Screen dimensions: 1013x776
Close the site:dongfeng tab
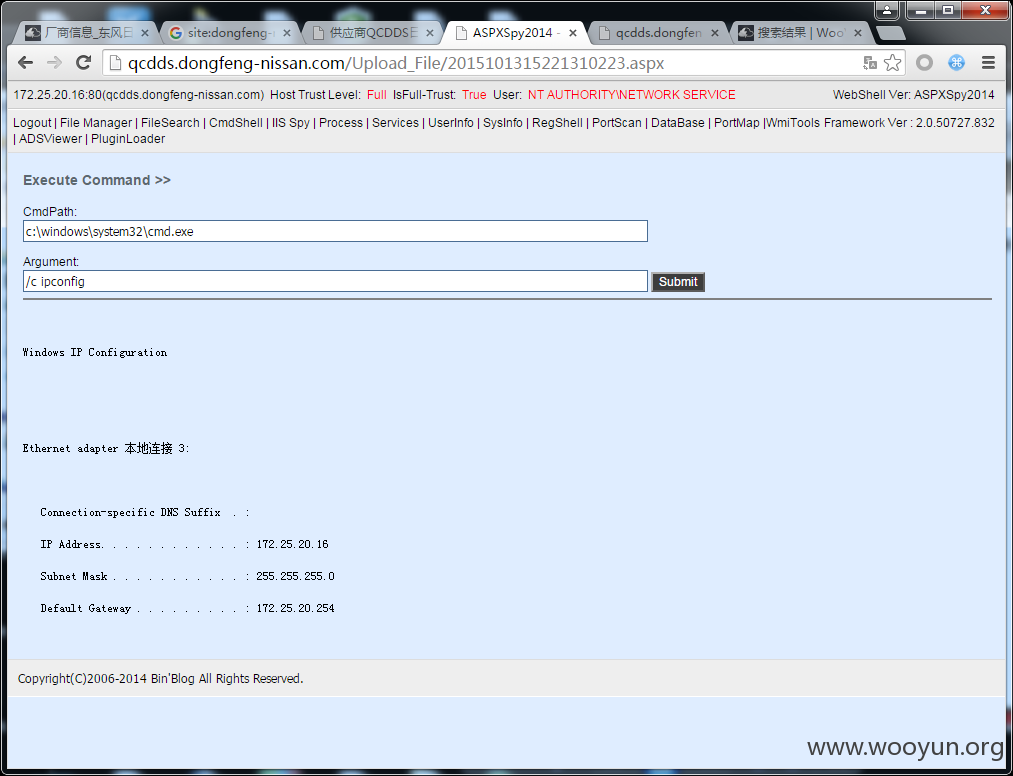[x=287, y=33]
